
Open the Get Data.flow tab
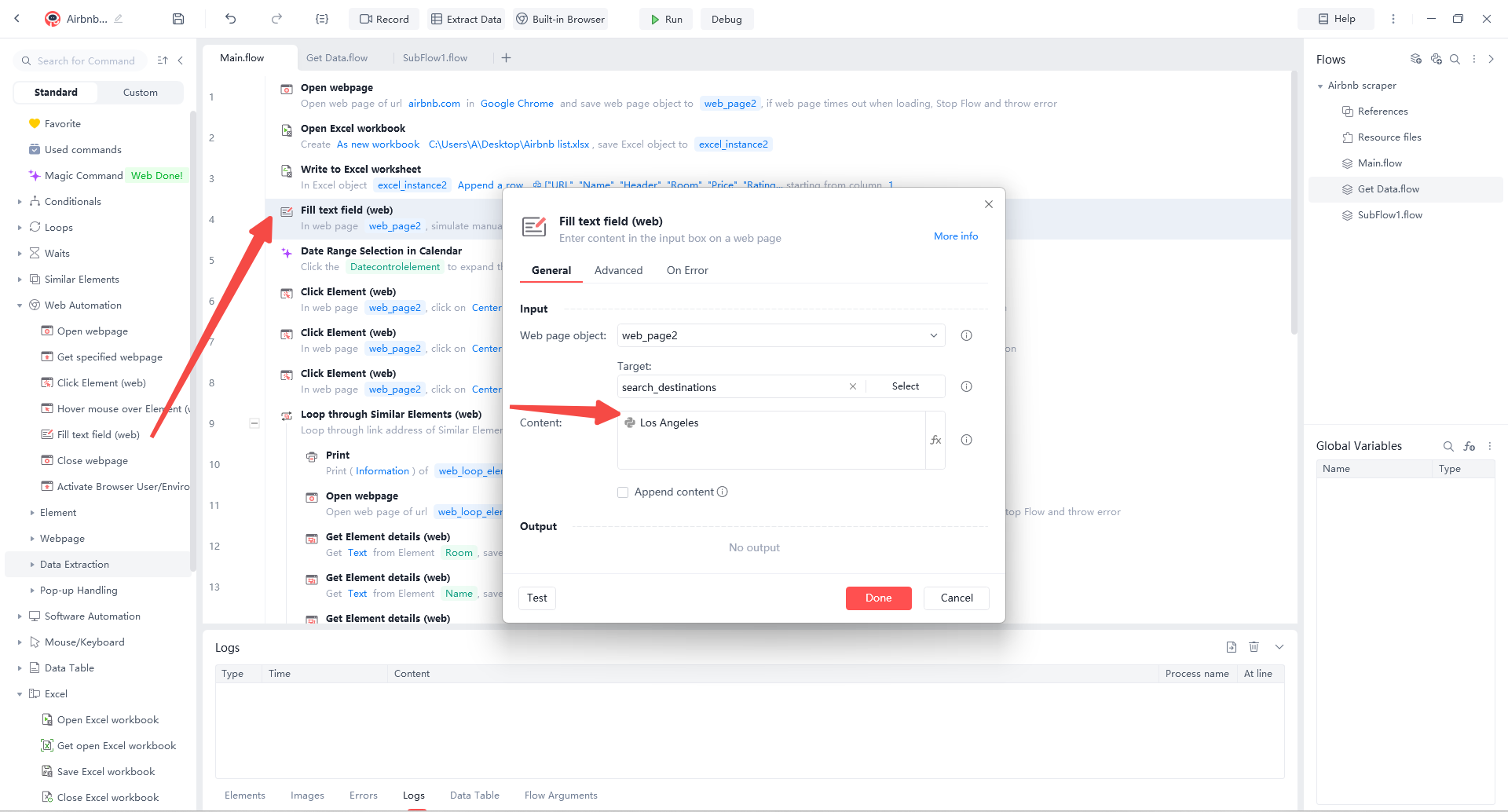(337, 57)
